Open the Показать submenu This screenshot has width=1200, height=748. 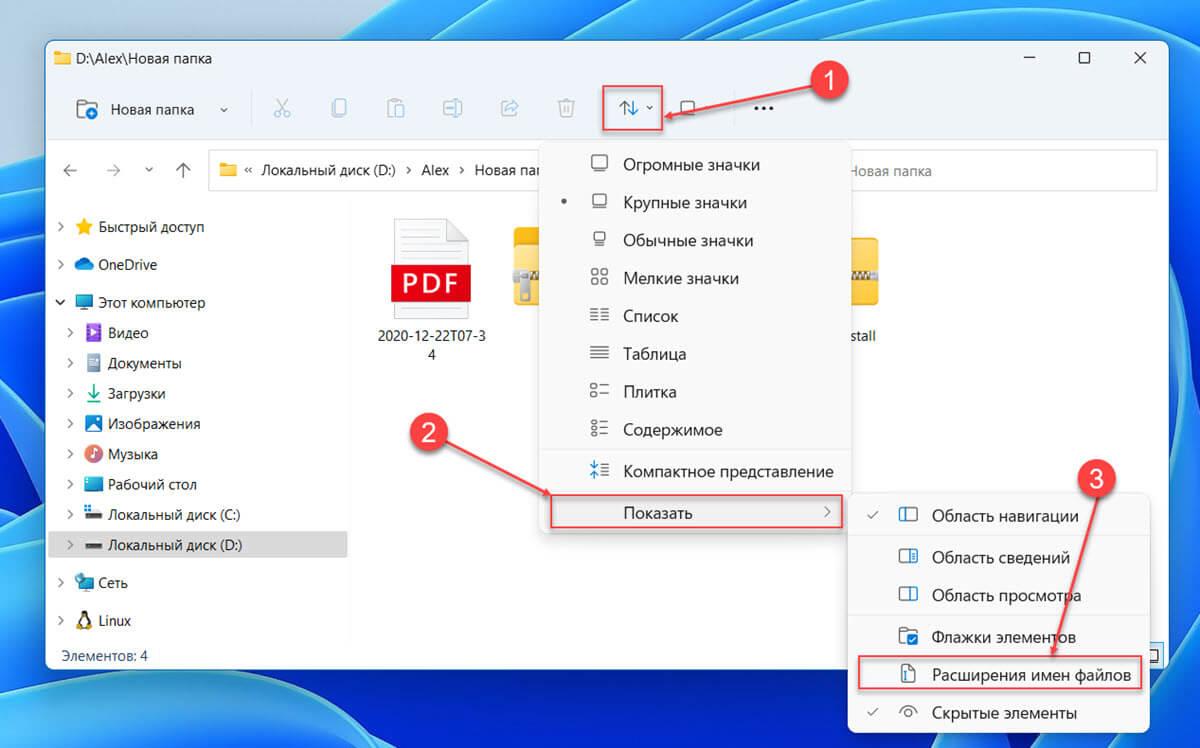[x=696, y=513]
